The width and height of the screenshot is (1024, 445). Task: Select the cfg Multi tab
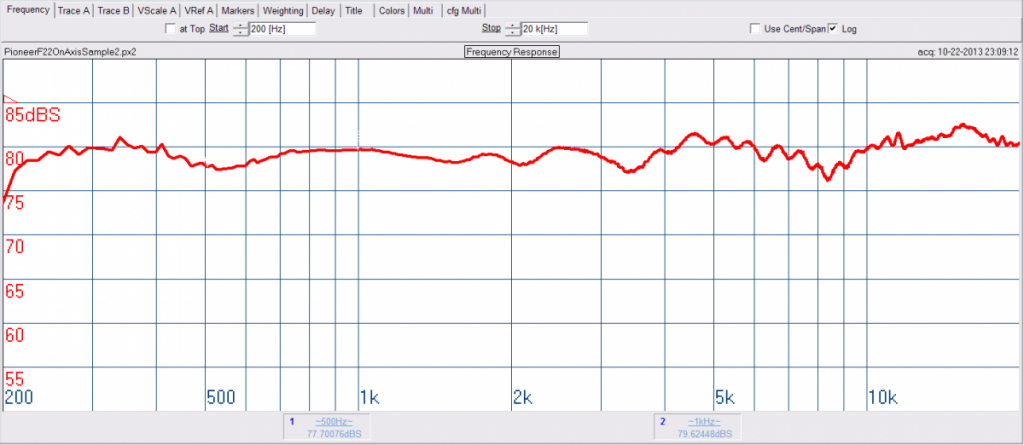462,11
